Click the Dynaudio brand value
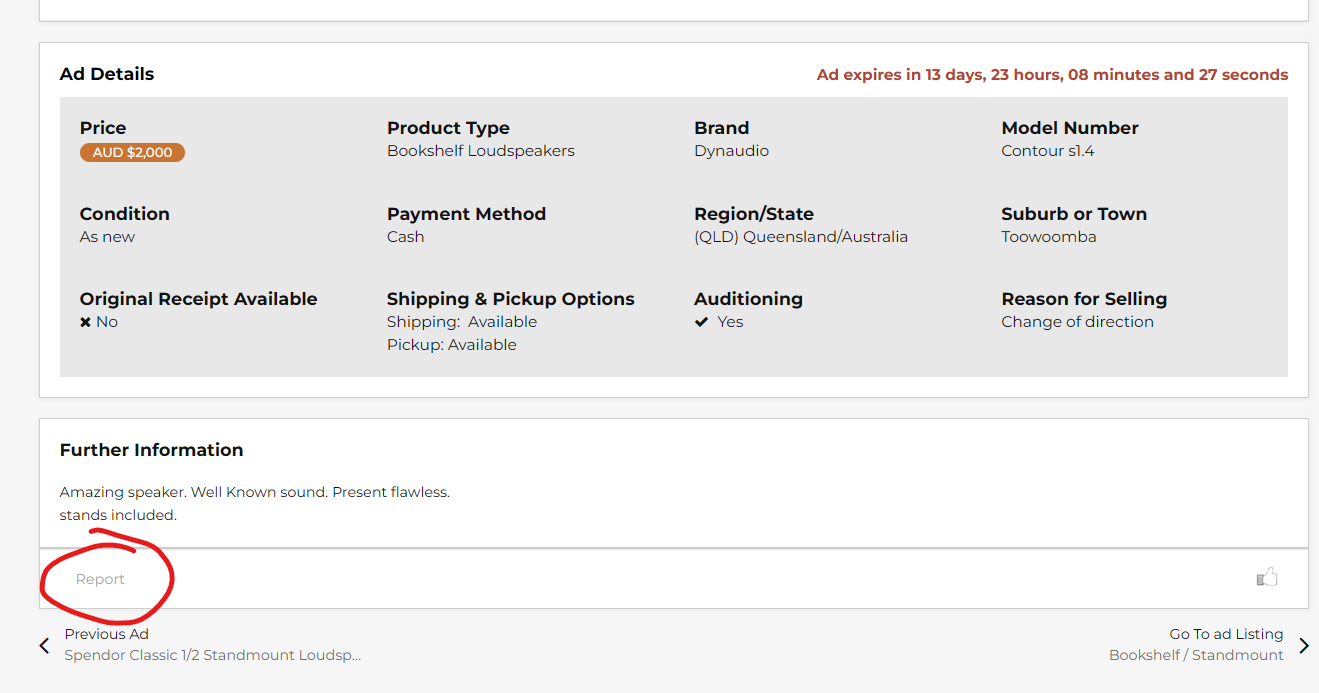The image size is (1319, 693). 731,151
